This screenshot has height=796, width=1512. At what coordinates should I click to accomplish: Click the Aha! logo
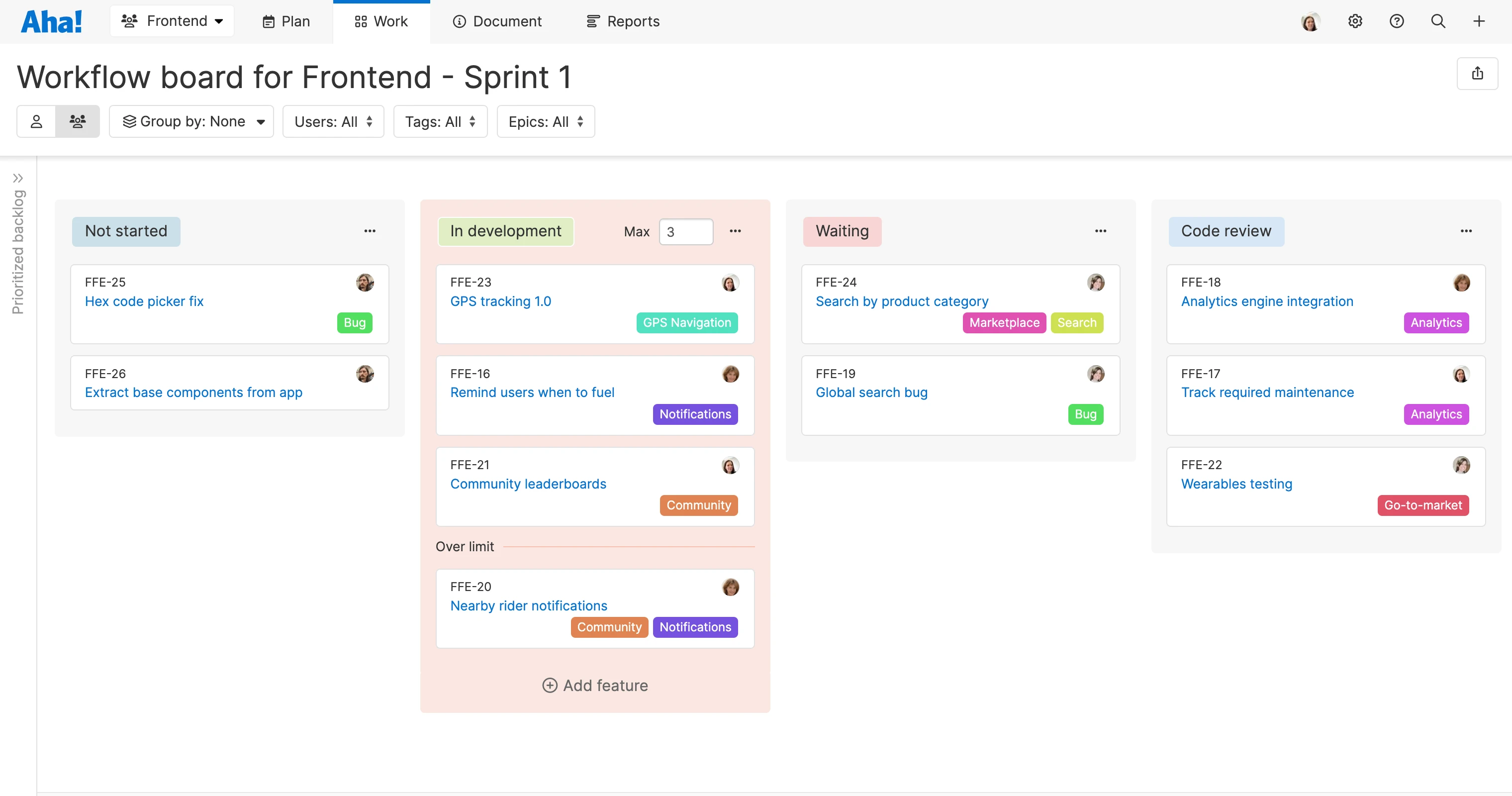52,20
